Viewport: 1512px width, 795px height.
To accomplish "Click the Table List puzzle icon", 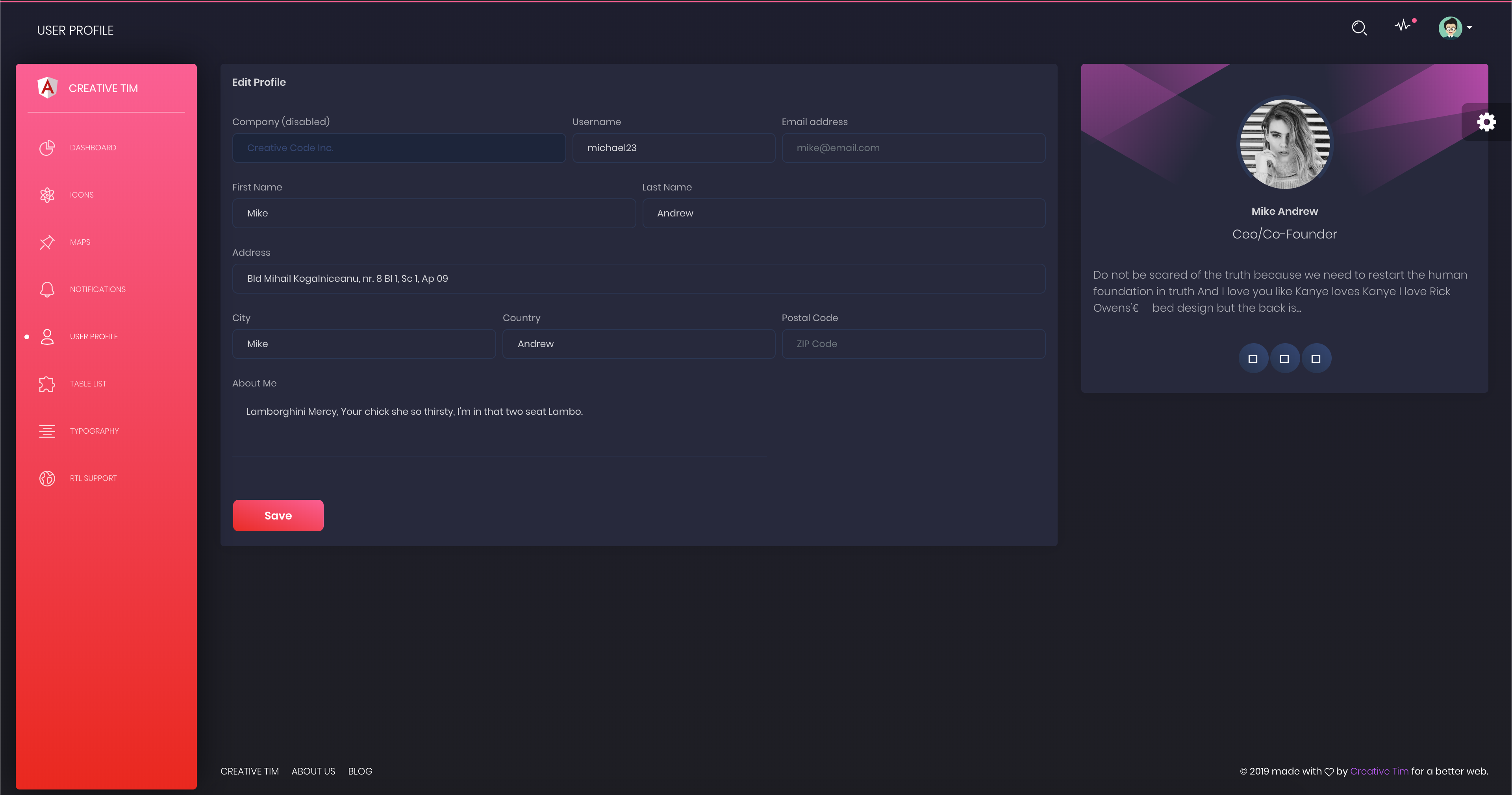I will point(47,384).
